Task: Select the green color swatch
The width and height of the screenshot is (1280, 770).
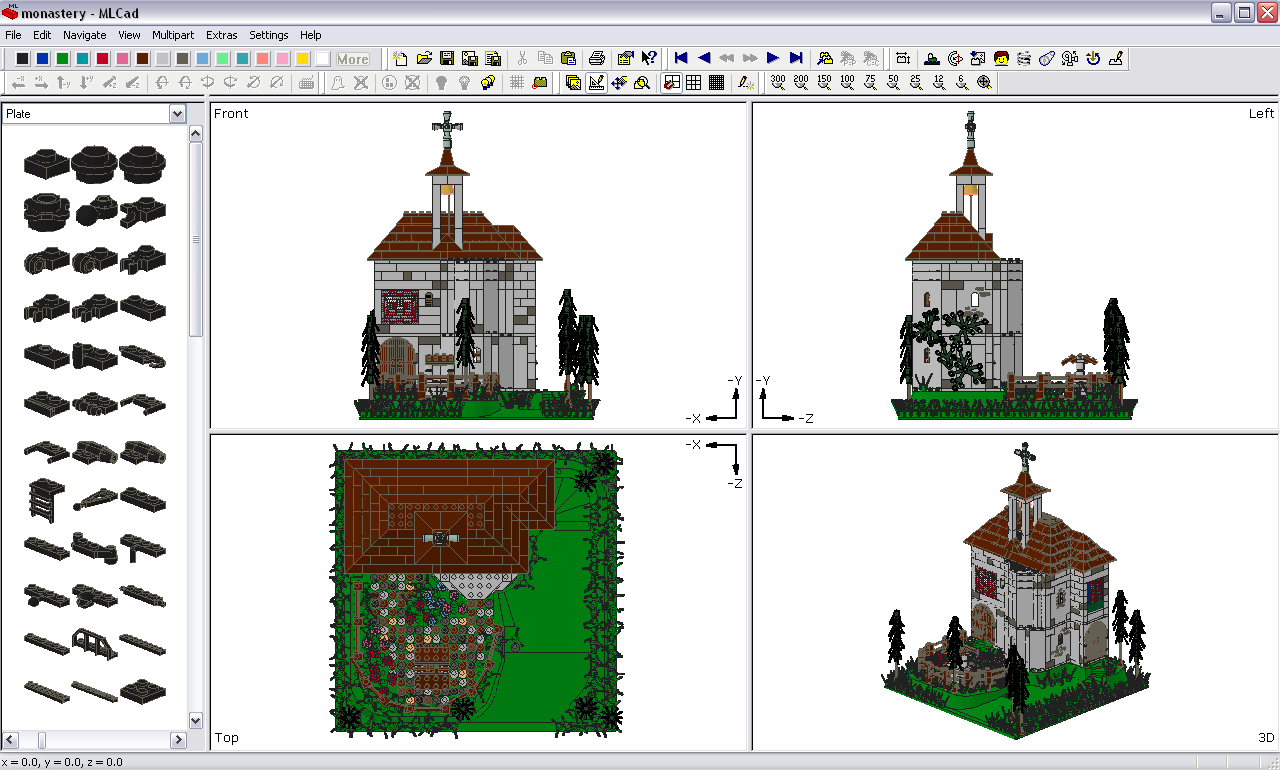Action: point(62,59)
